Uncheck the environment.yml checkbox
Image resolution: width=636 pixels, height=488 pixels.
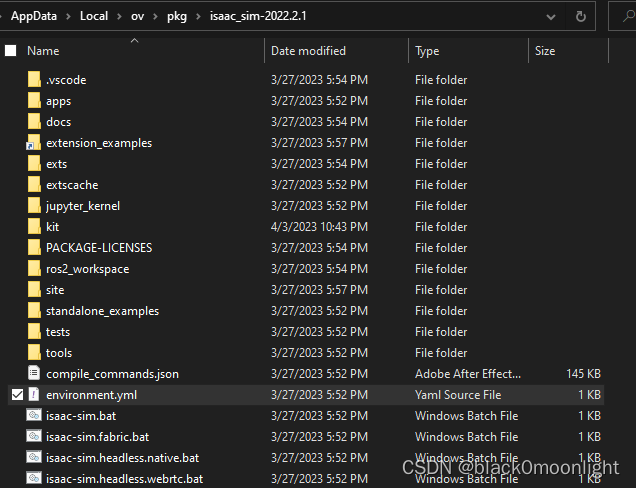17,395
